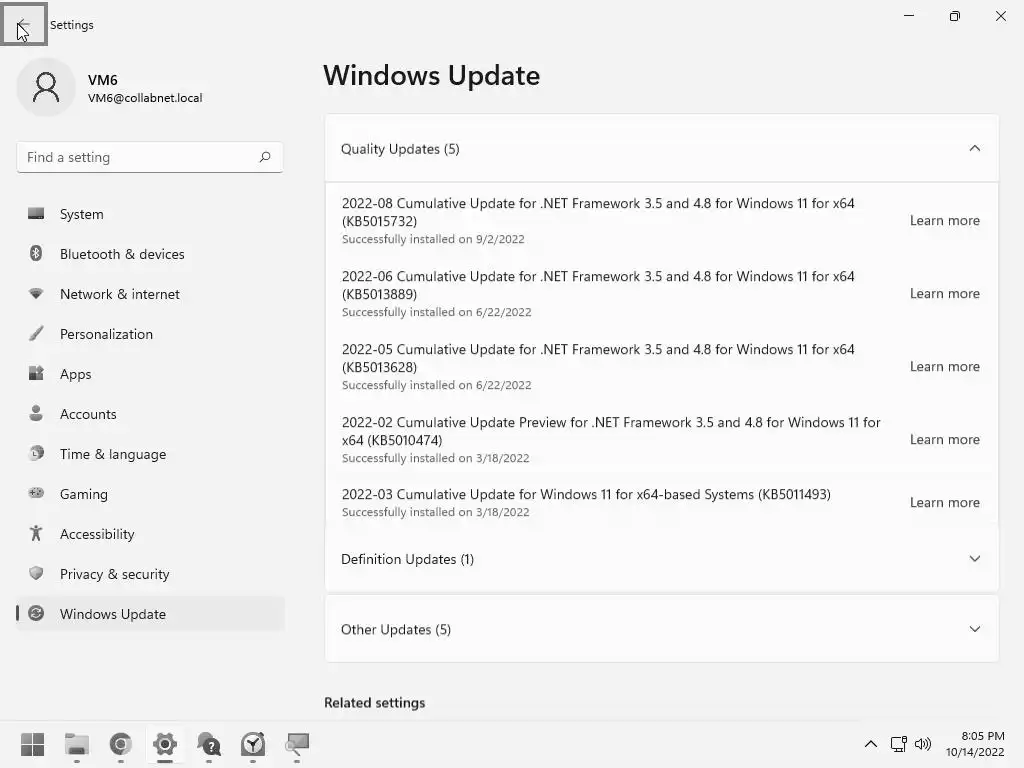
Task: Click the Definition Updates (1) label
Action: point(408,559)
